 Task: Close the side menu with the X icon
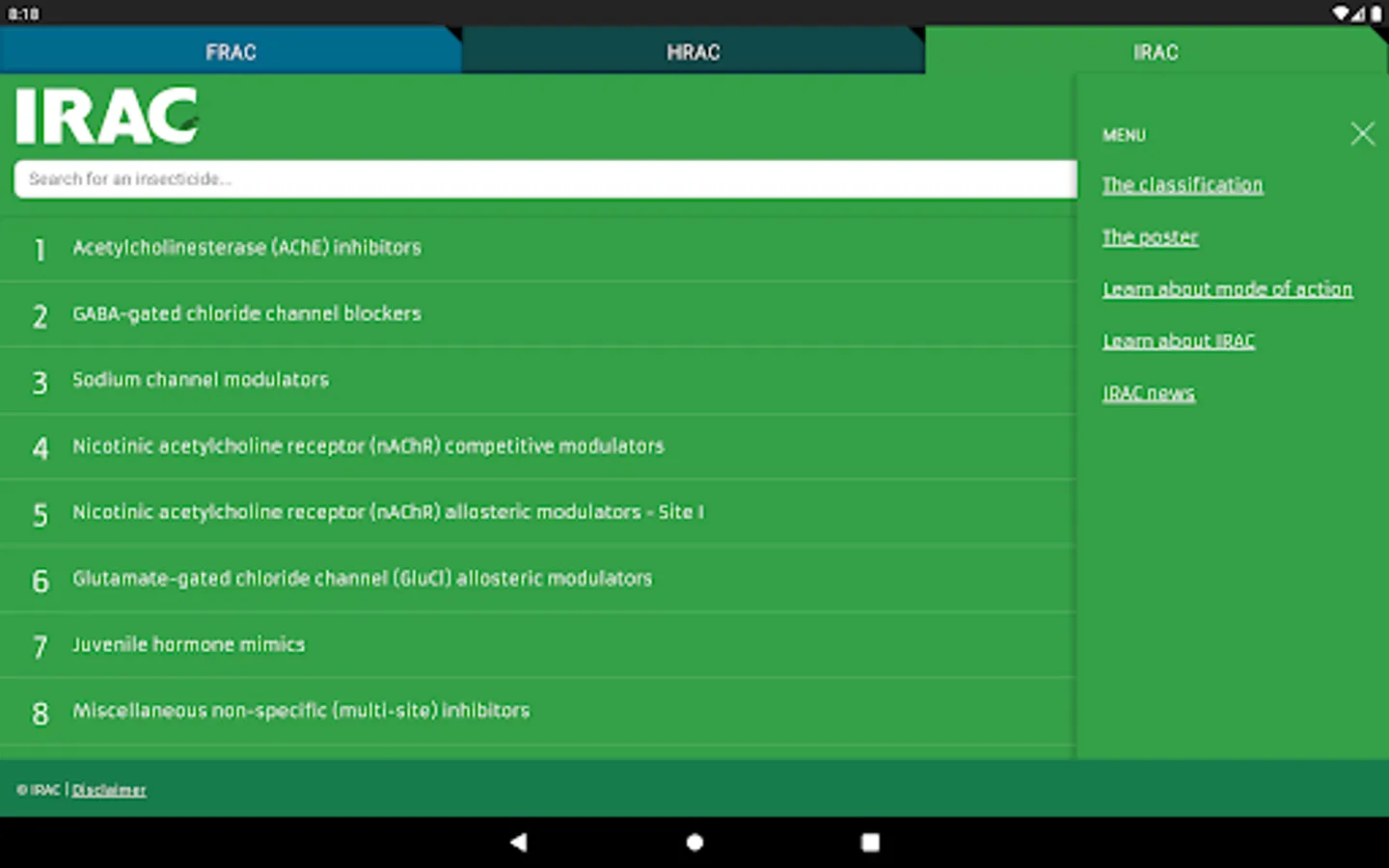[x=1362, y=134]
